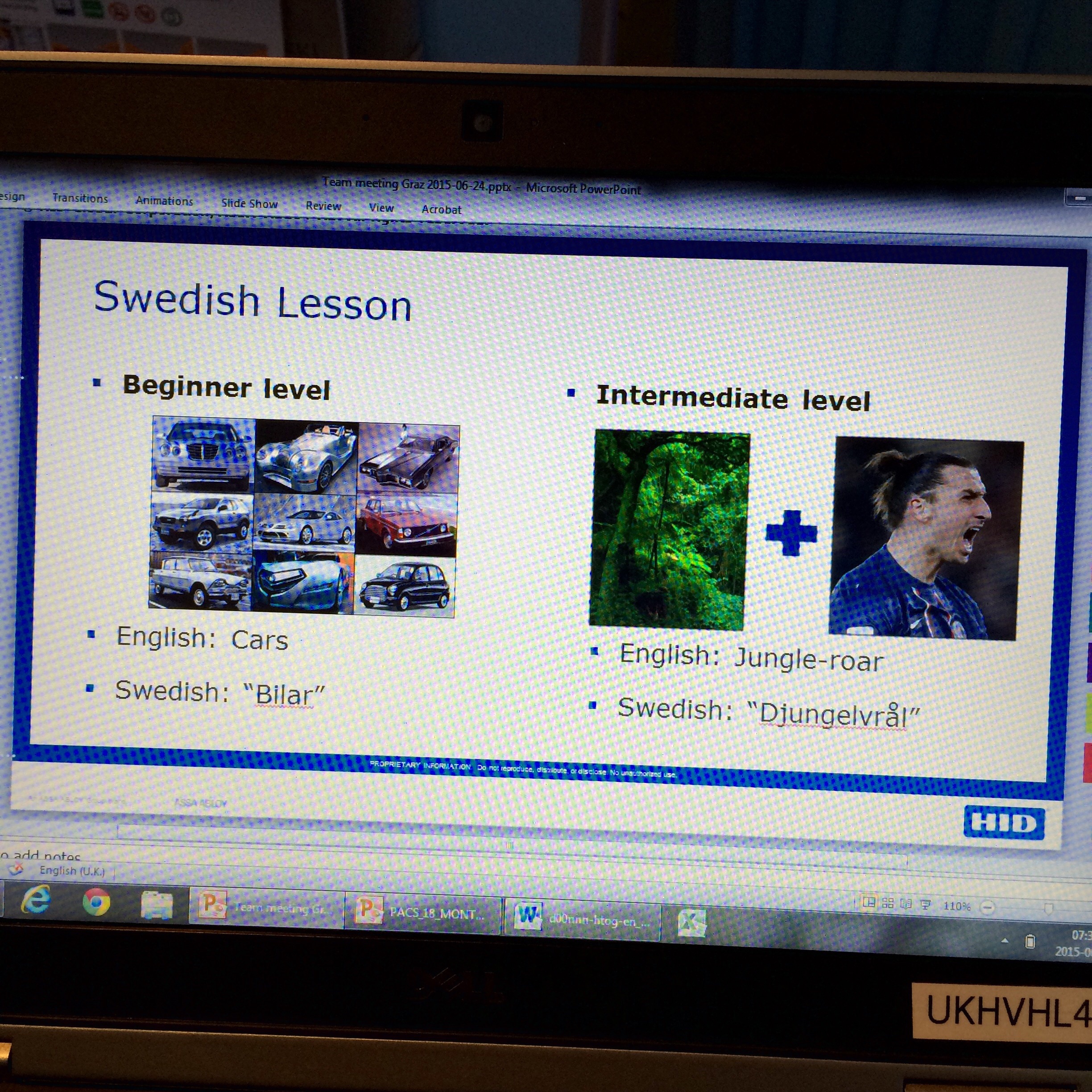Open Slide Sorter view
Image resolution: width=1092 pixels, height=1092 pixels.
tap(888, 903)
